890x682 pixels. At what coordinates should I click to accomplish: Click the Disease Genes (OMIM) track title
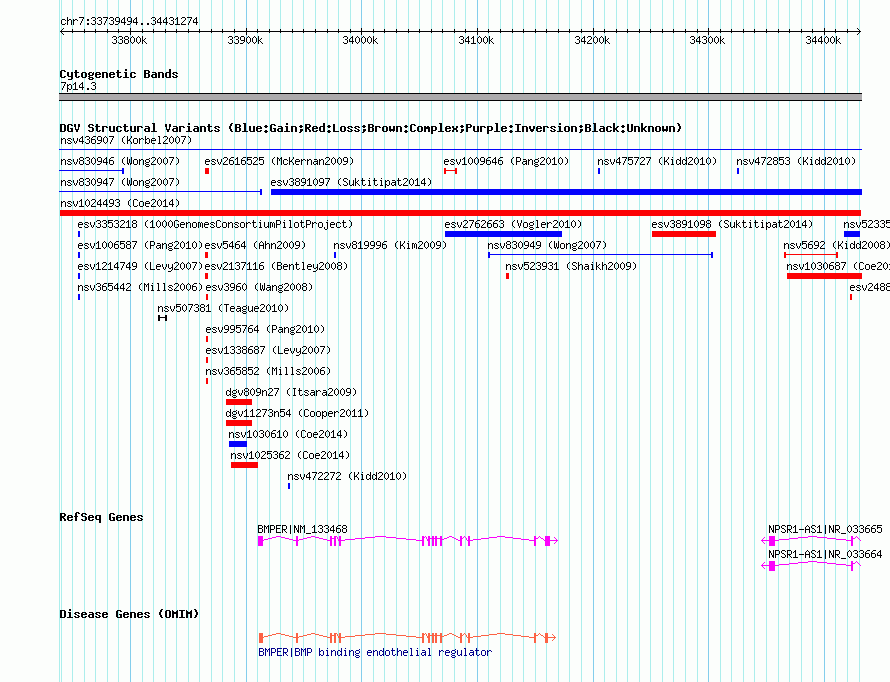point(129,614)
